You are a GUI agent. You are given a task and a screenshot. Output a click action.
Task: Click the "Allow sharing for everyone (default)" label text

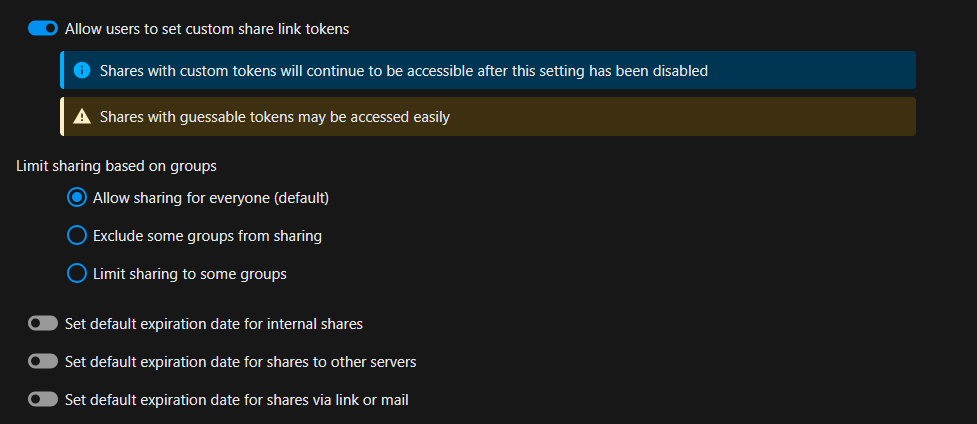click(x=211, y=198)
